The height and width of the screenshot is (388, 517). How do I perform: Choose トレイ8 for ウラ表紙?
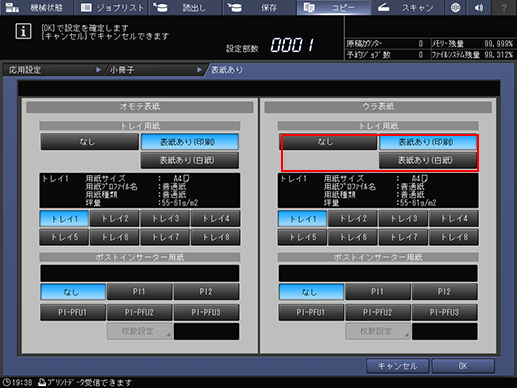(454, 237)
